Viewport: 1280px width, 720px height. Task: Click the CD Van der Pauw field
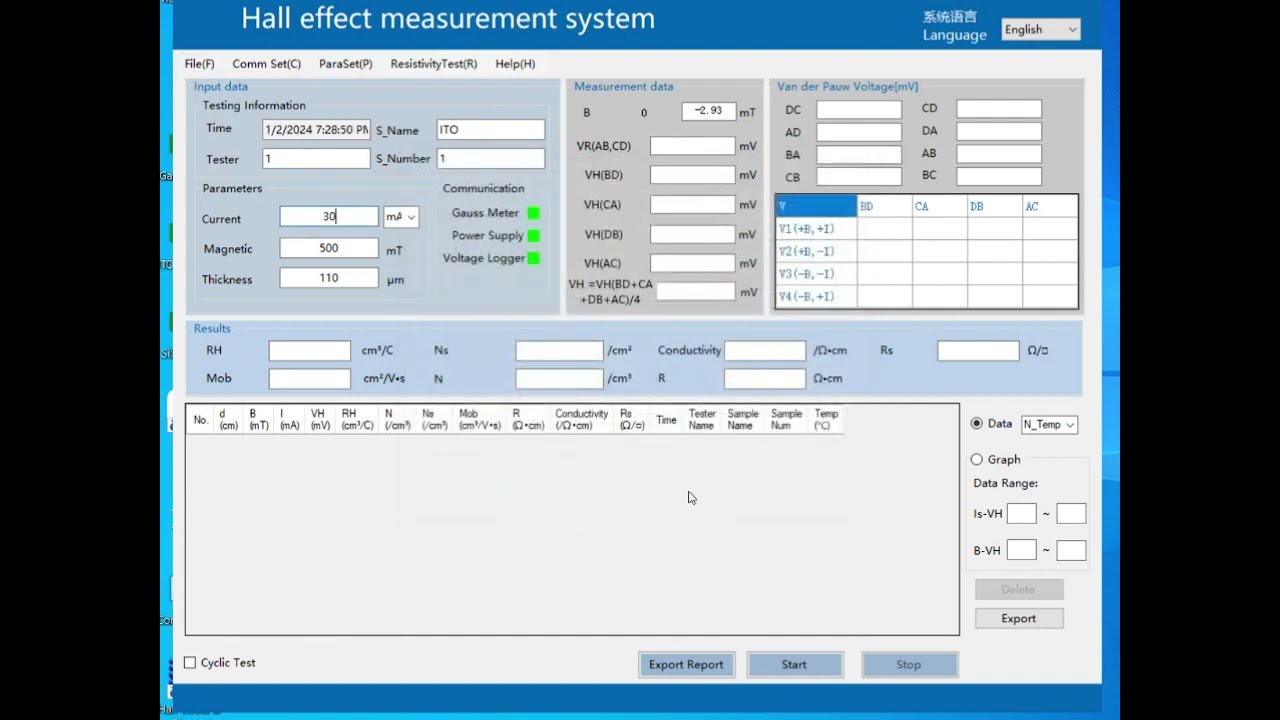point(999,109)
